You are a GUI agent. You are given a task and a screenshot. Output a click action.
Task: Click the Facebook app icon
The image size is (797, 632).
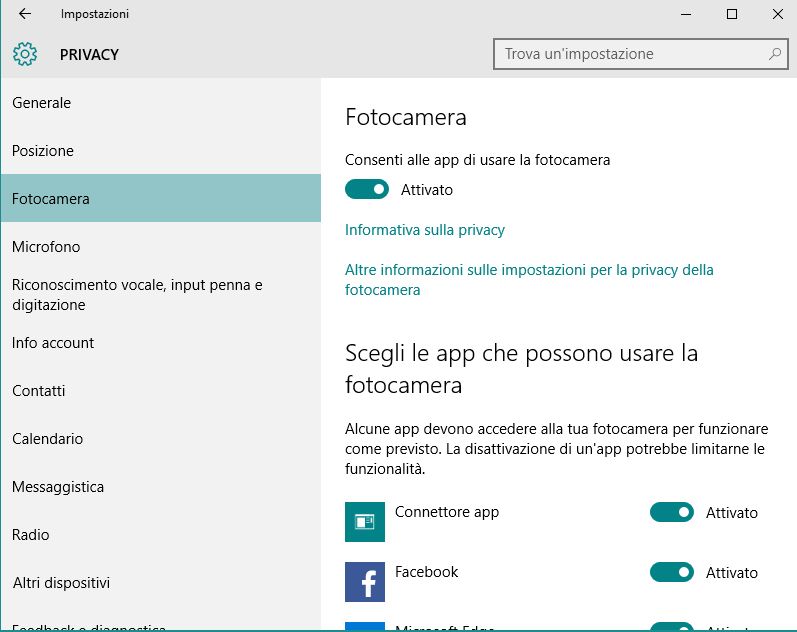(364, 582)
